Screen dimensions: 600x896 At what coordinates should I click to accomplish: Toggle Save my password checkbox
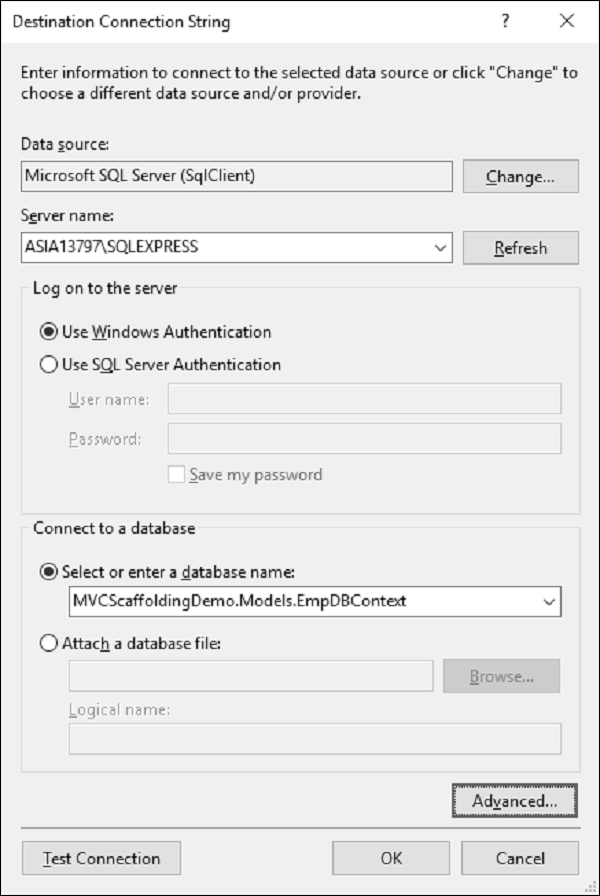tap(179, 475)
